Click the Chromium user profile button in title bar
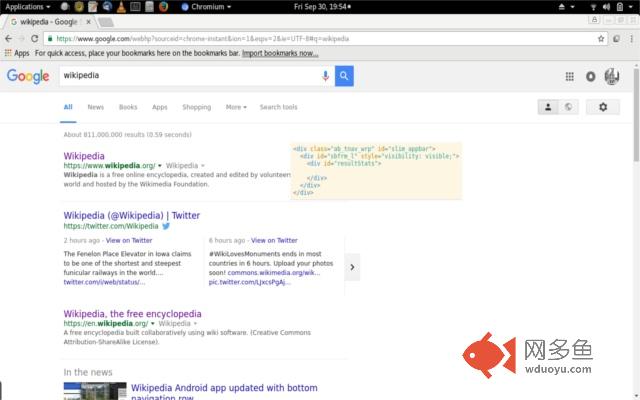The width and height of the screenshot is (640, 400). [594, 20]
